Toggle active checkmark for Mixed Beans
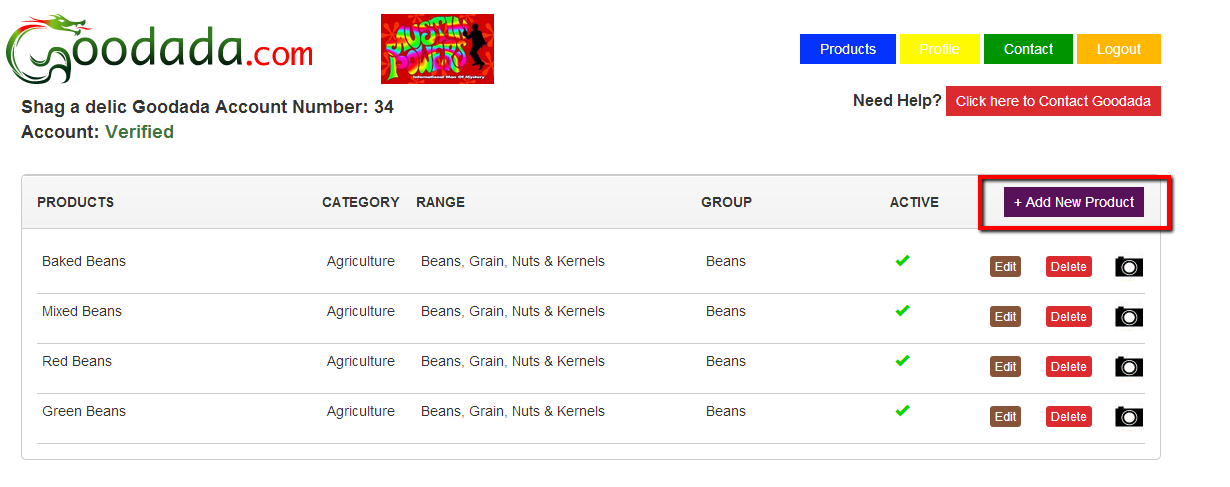 pos(902,311)
